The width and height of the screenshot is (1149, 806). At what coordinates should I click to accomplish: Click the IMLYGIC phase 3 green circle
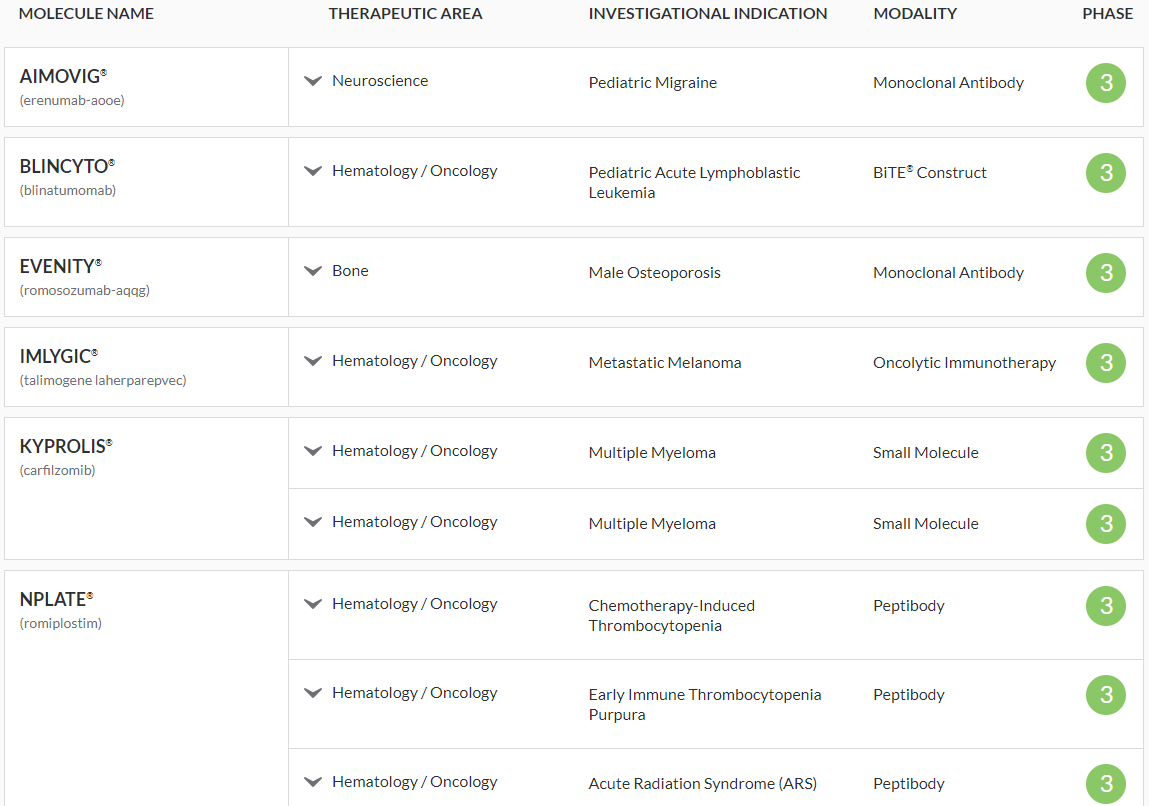click(x=1106, y=363)
